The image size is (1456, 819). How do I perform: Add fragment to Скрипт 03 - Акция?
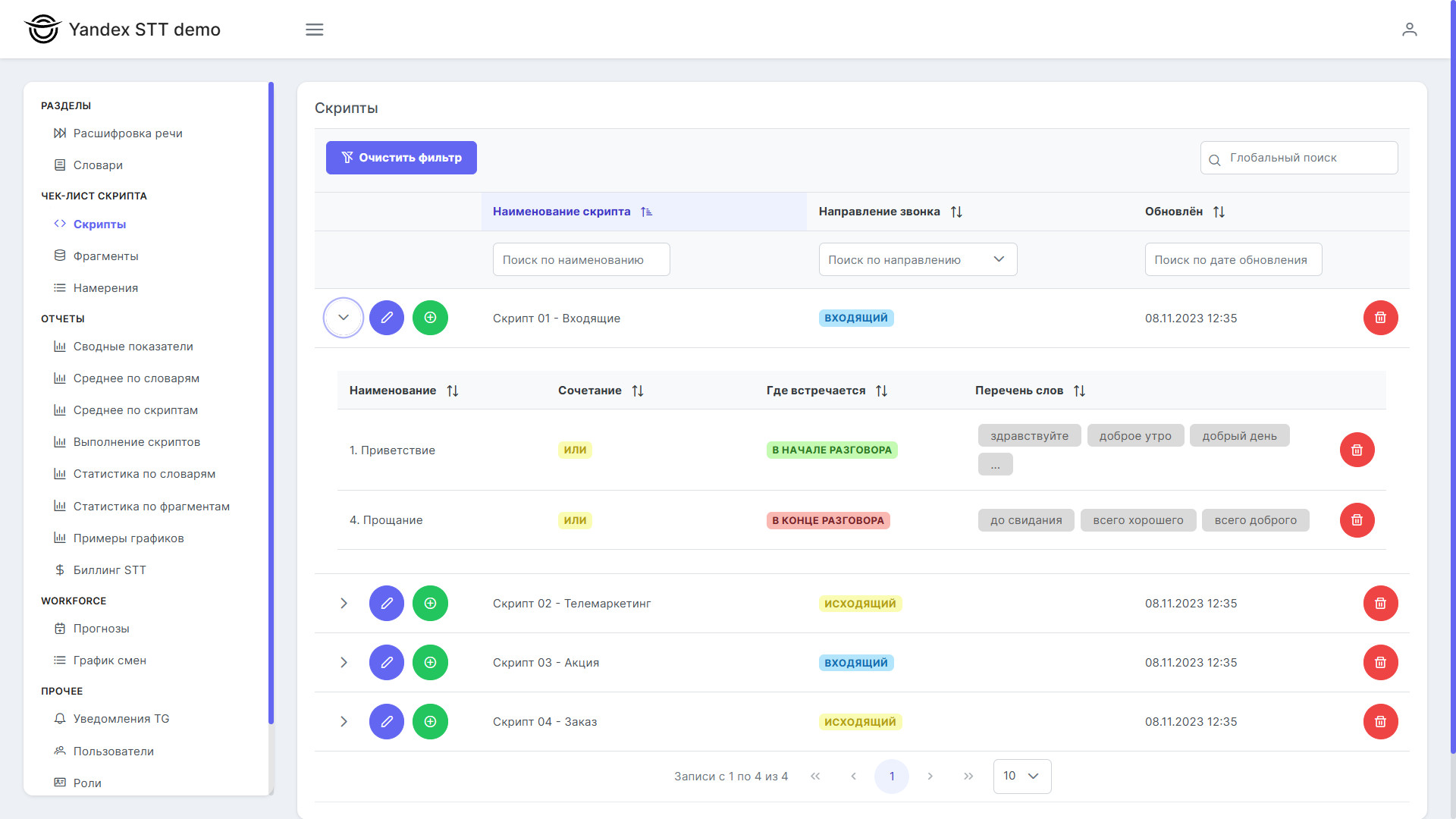tap(430, 663)
